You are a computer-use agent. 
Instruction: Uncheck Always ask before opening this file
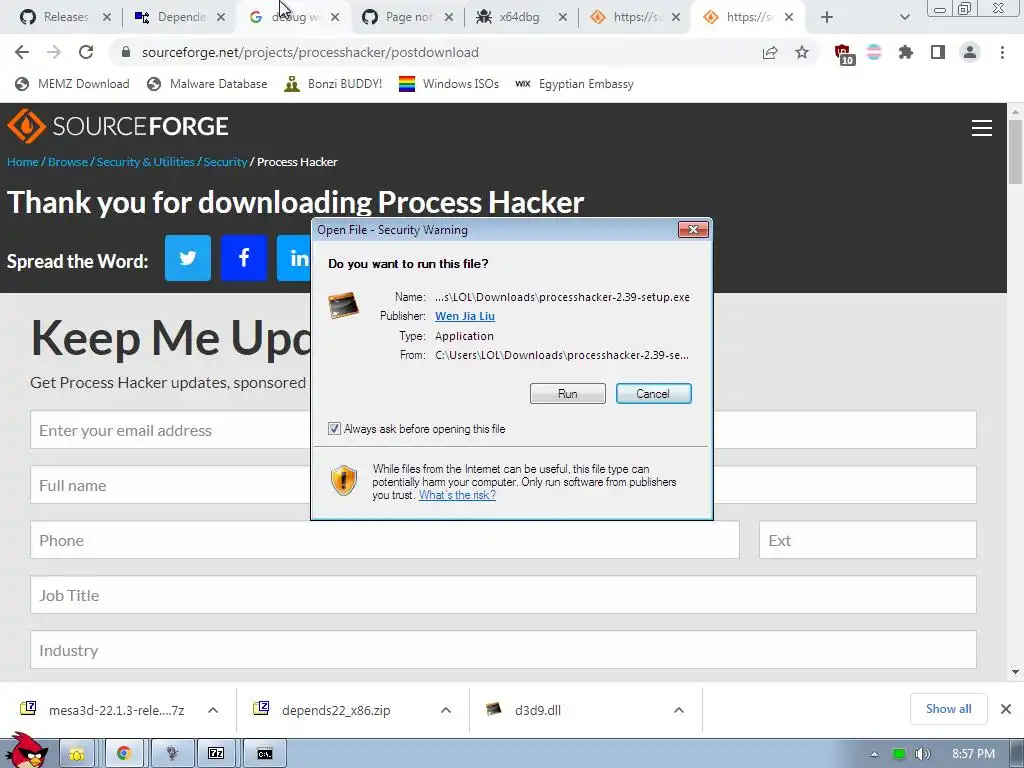click(334, 429)
